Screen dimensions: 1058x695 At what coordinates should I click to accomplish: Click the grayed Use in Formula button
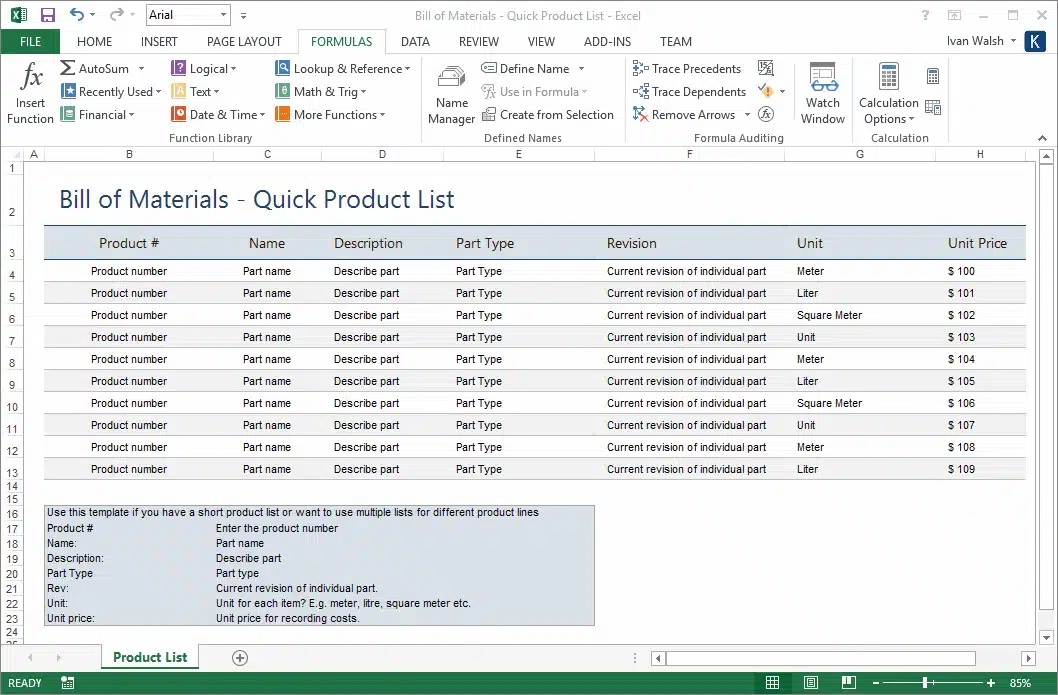click(x=534, y=91)
